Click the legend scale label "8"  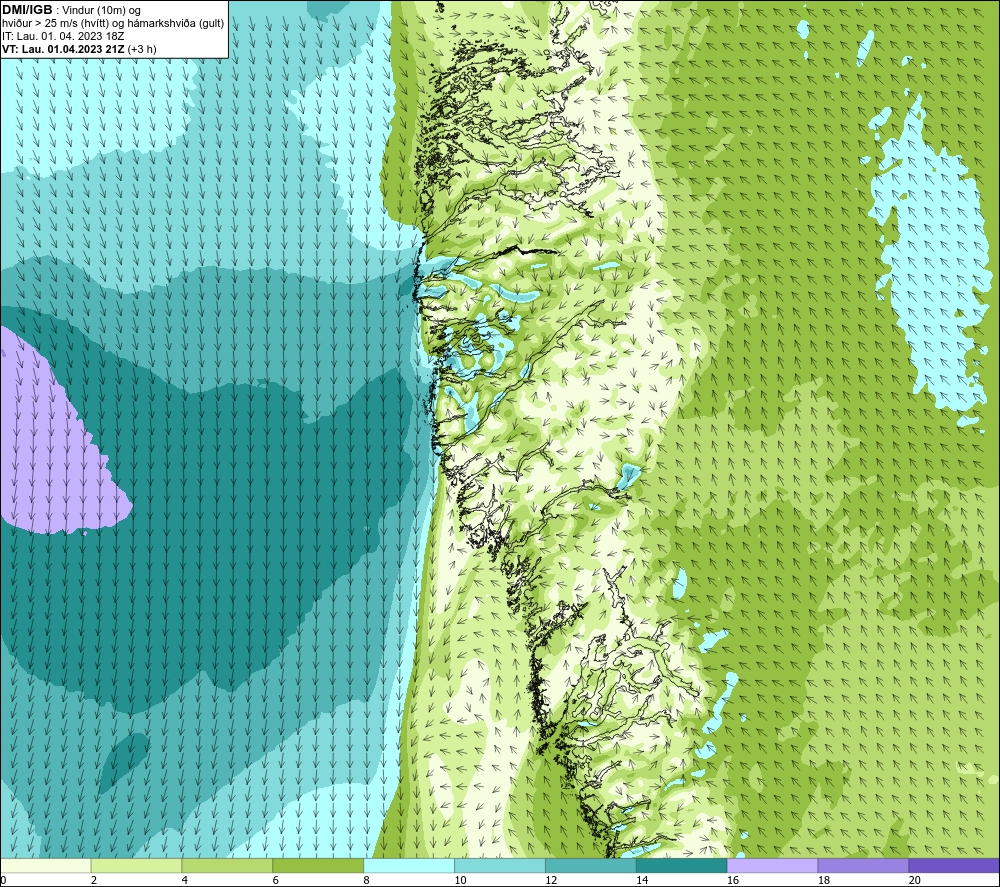367,880
